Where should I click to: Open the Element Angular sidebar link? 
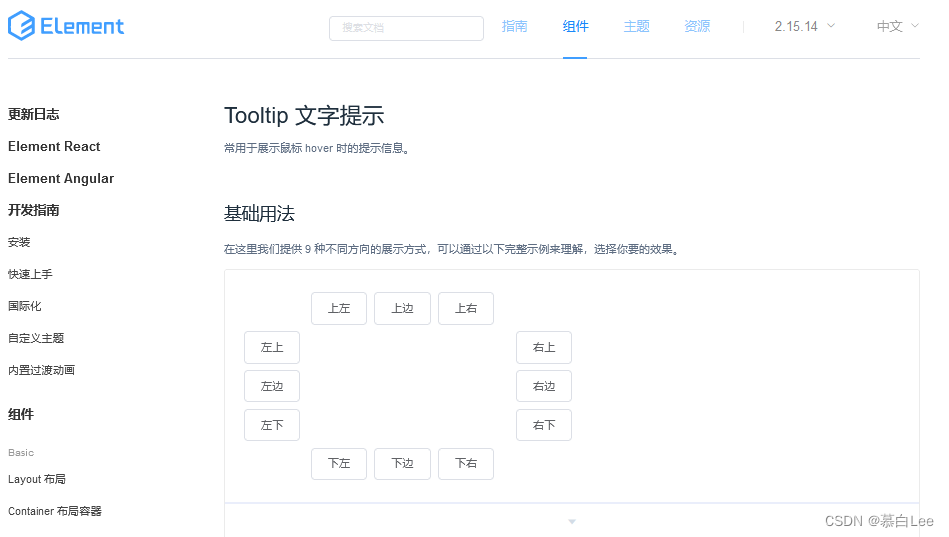61,179
